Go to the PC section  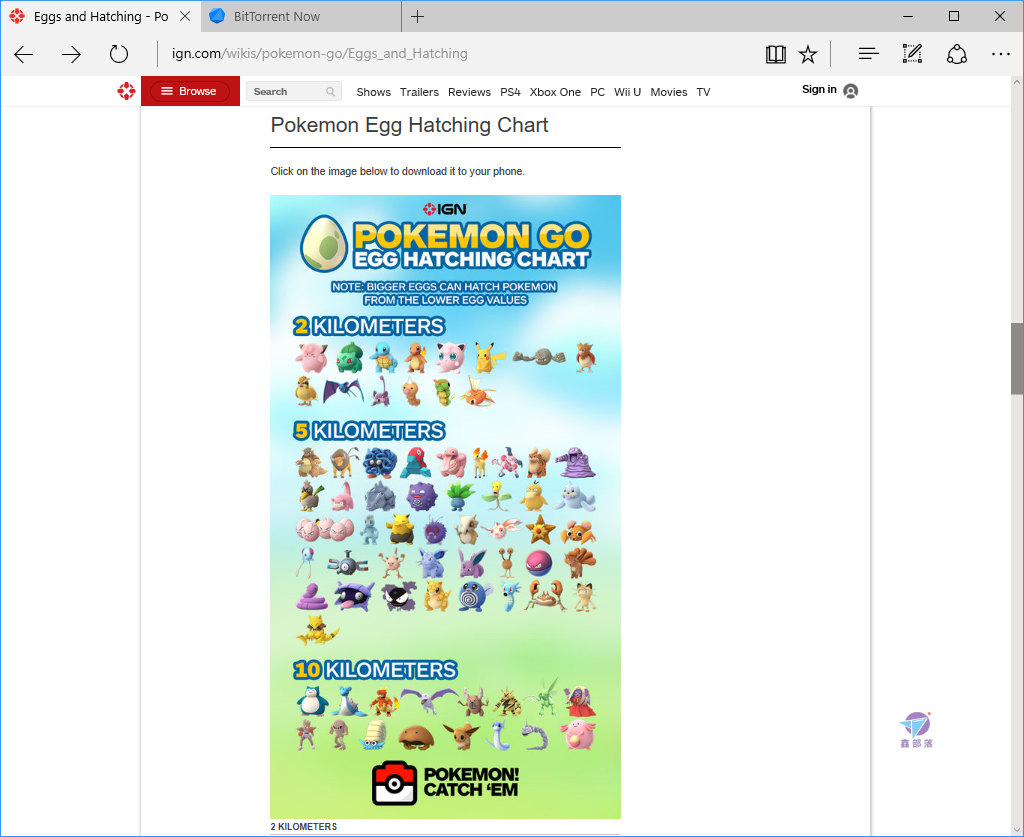coord(598,92)
